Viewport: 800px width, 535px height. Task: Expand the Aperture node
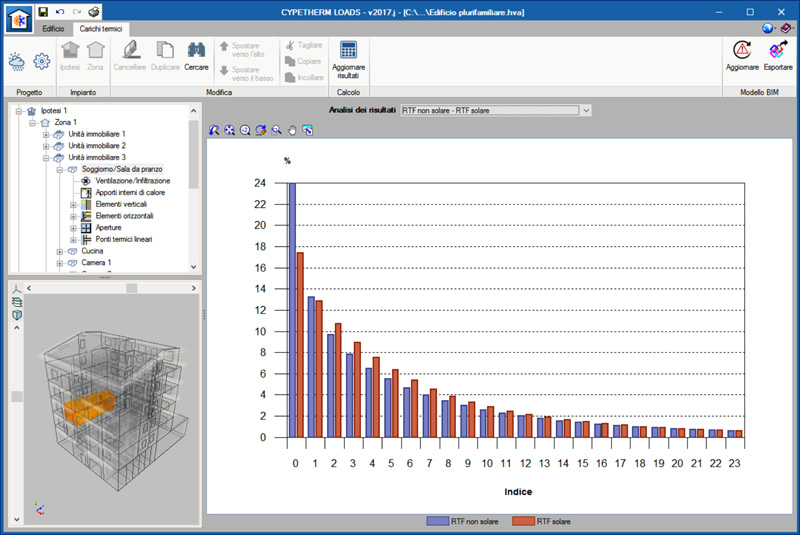coord(73,228)
